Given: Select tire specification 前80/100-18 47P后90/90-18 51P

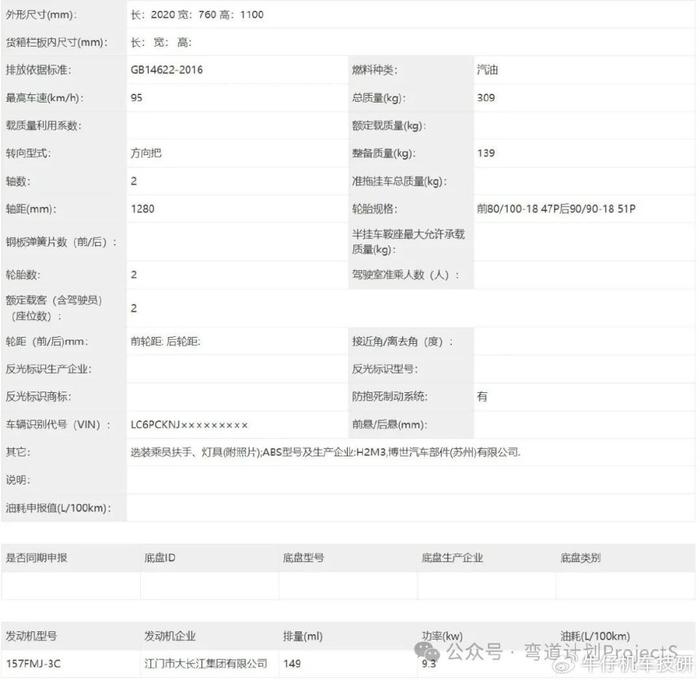Looking at the screenshot, I should pos(556,209).
